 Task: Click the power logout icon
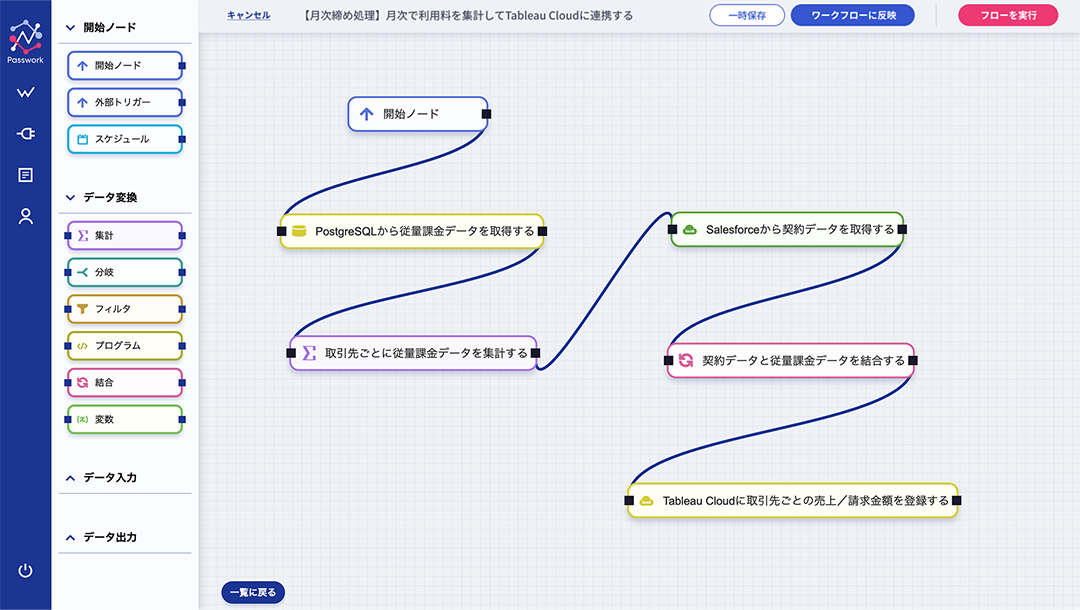coord(25,570)
